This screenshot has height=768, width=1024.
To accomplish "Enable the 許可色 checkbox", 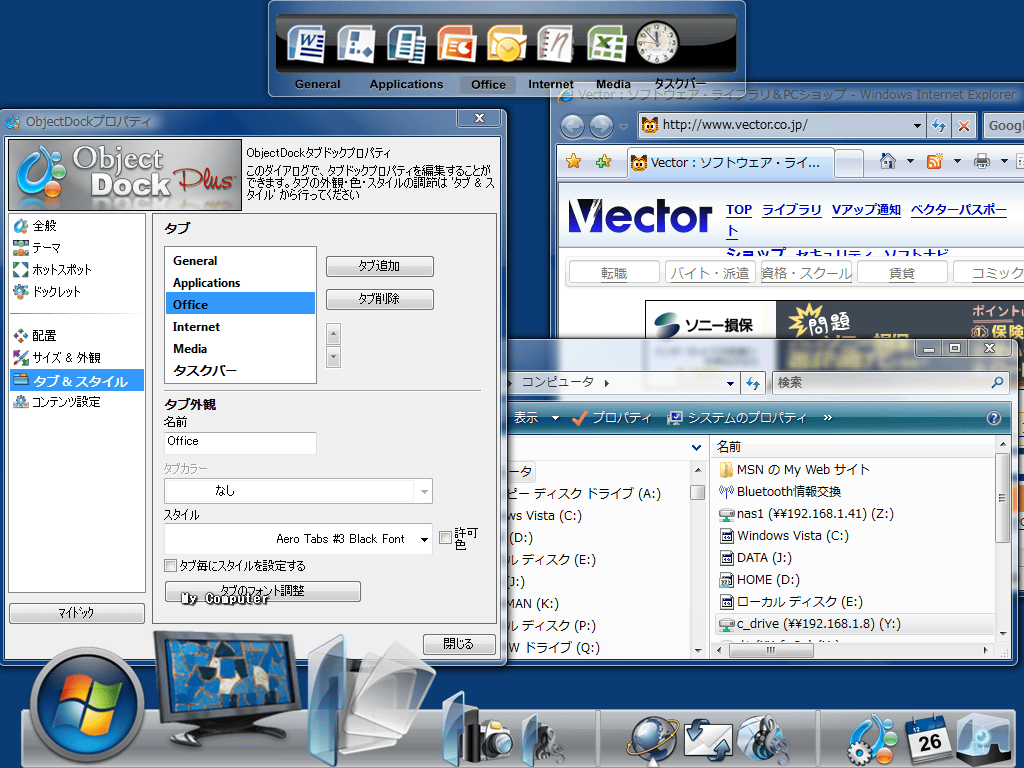I will pos(445,537).
